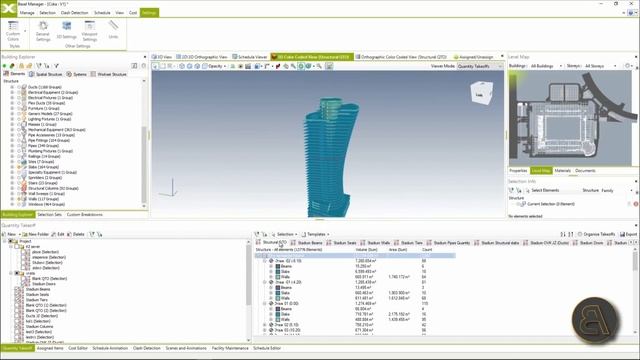Open the Stadium Beams takeoff tab

click(307, 243)
